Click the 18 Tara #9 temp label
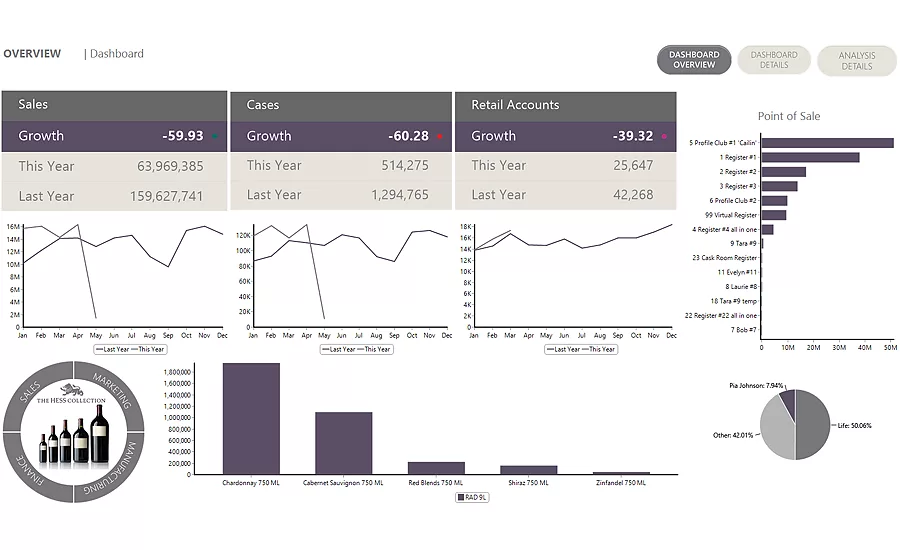The width and height of the screenshot is (900, 550). [734, 301]
